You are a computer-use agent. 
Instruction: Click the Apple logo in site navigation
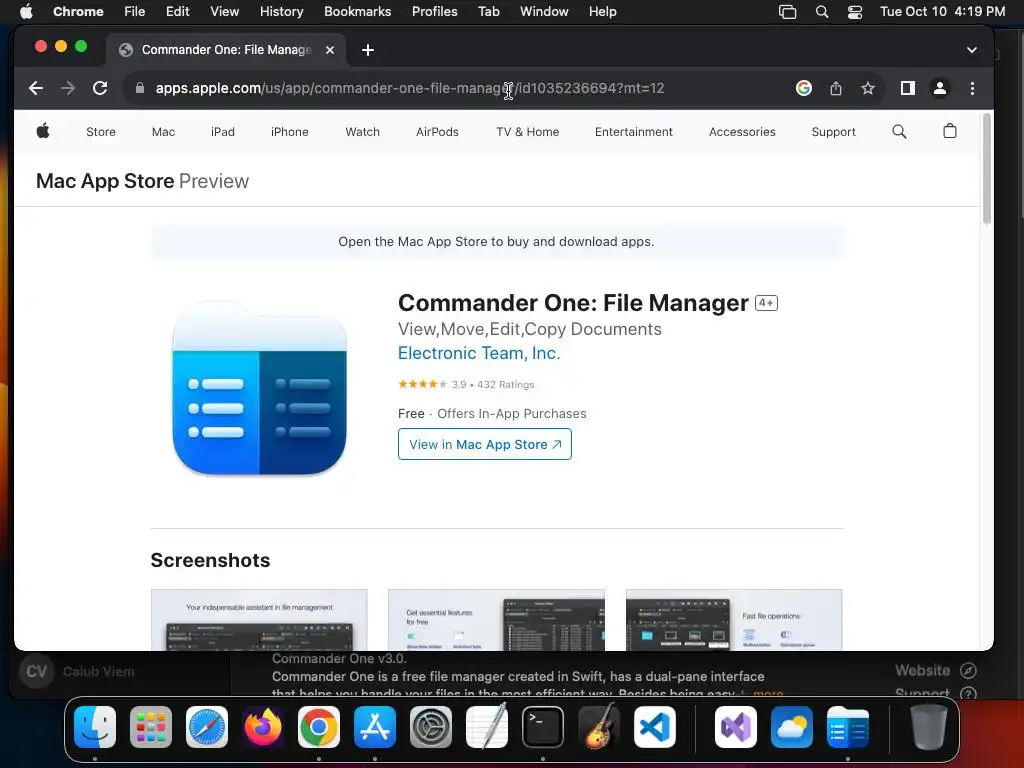point(43,131)
